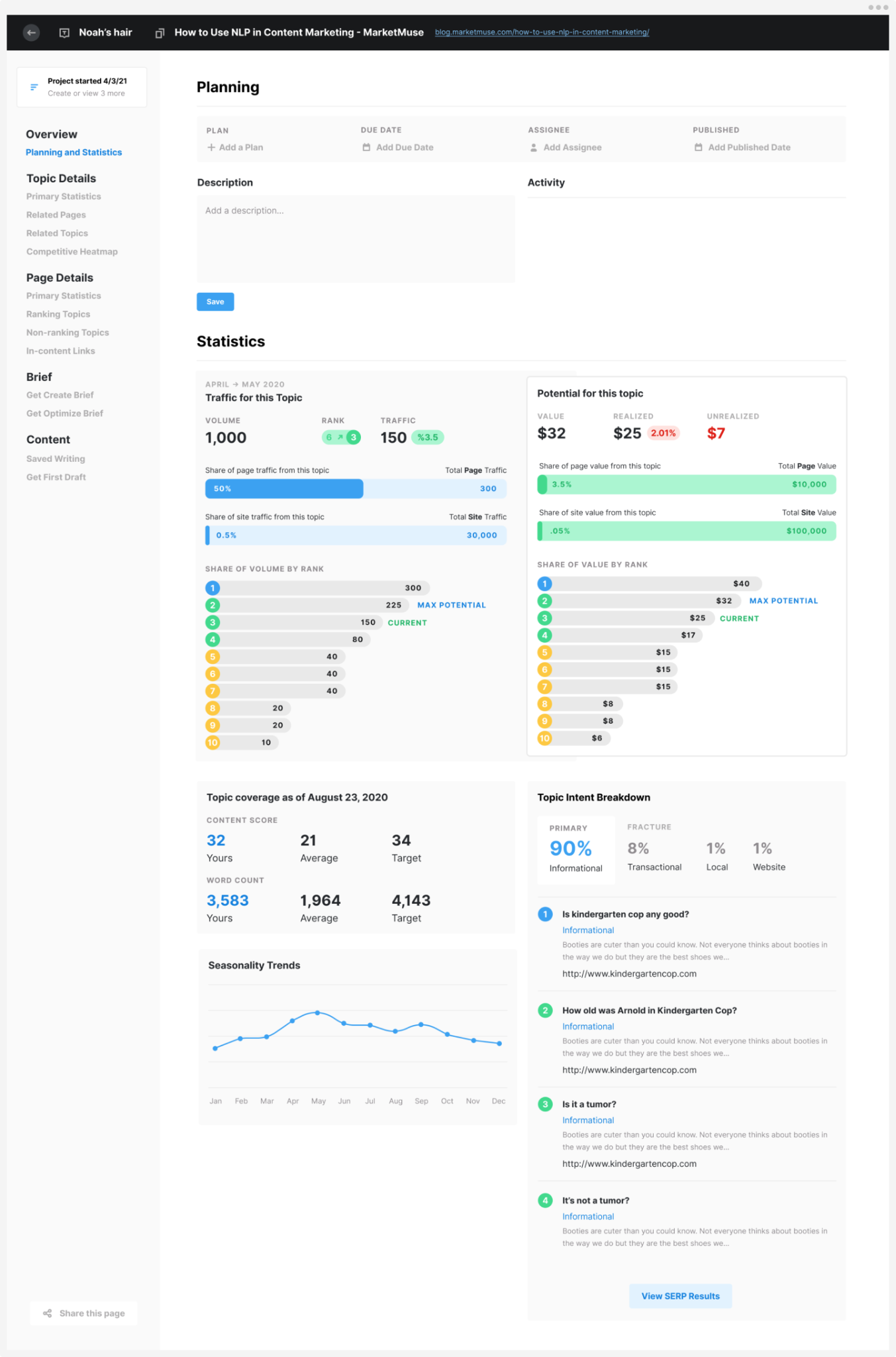The image size is (896, 1357).
Task: Click the May point on seasonality chart
Action: click(318, 1012)
